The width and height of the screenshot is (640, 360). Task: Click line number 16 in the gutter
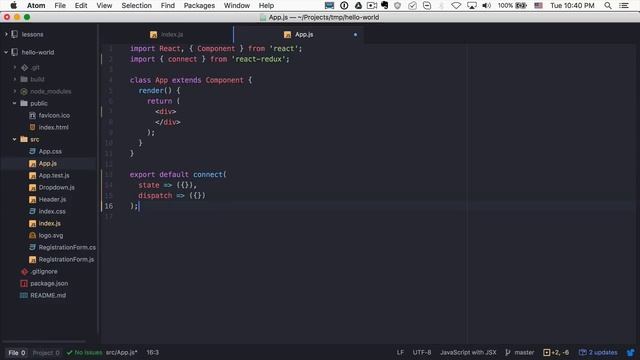click(x=109, y=206)
